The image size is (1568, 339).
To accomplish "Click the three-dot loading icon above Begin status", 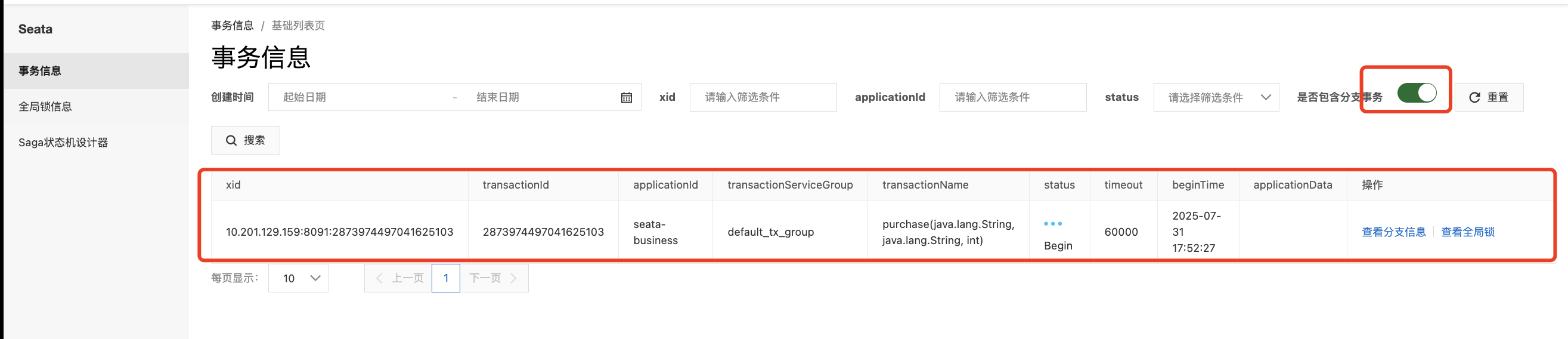I will click(x=1052, y=224).
